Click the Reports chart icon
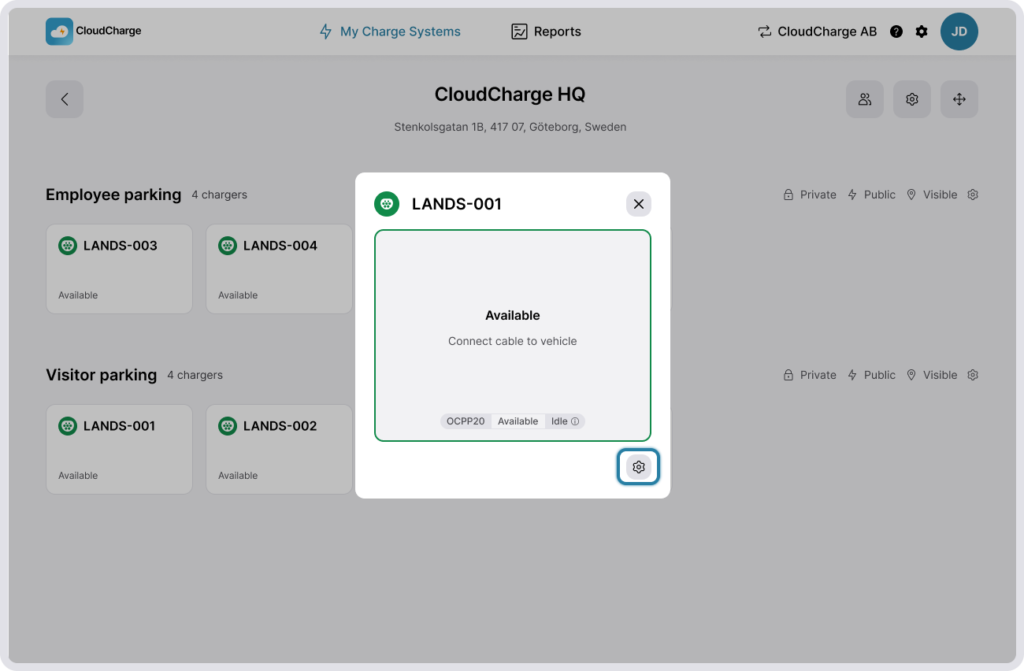 coord(519,31)
